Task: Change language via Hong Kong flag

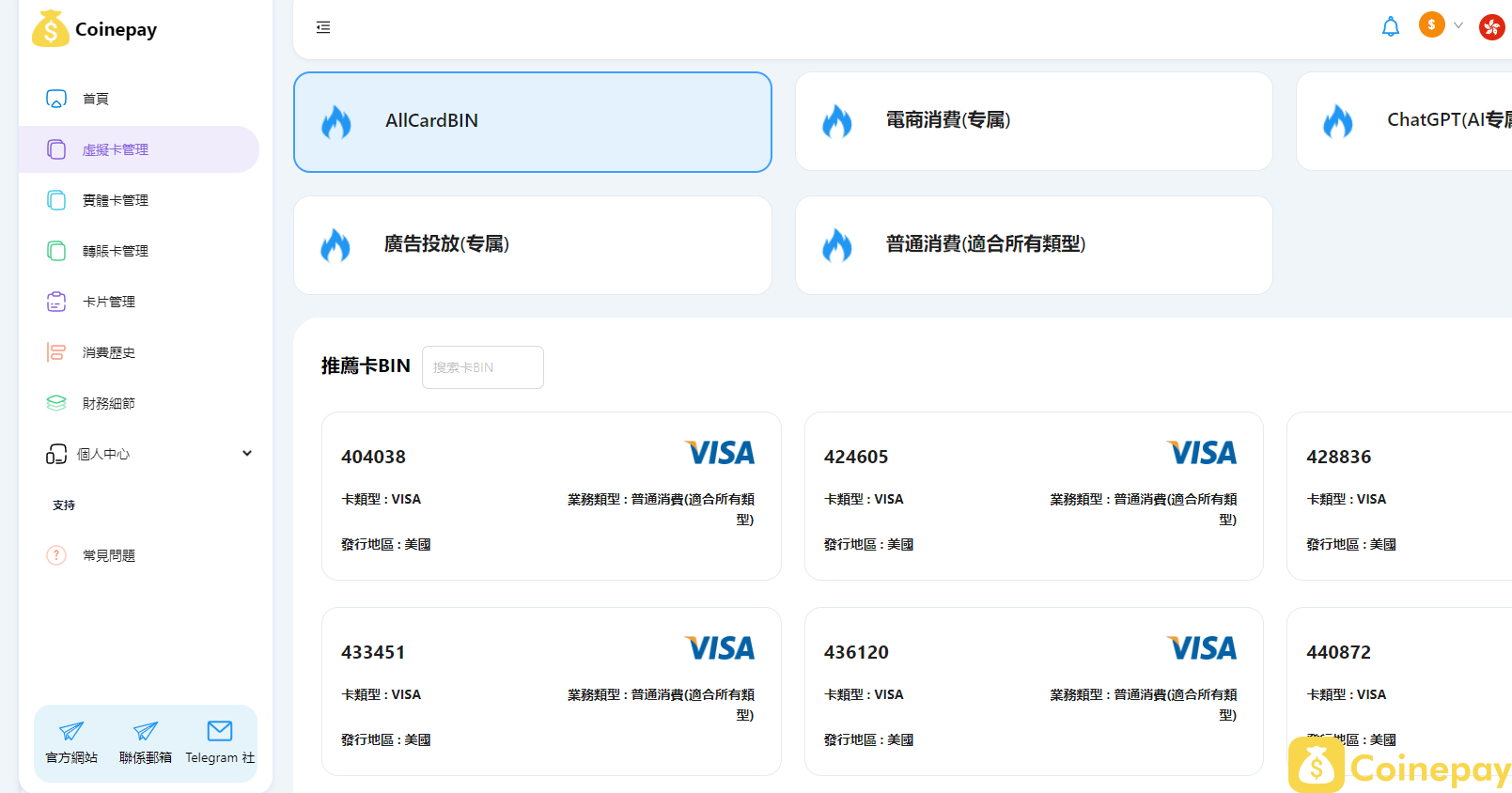Action: [x=1492, y=26]
